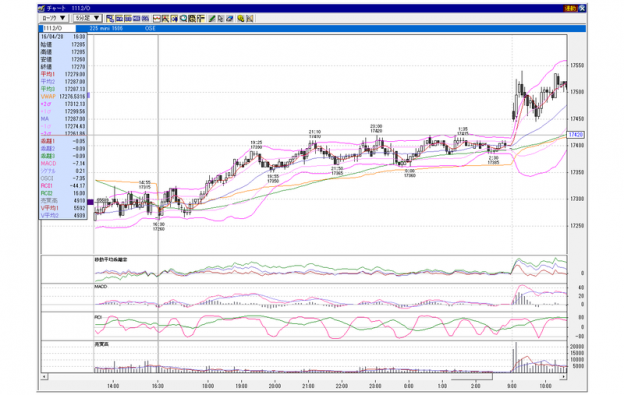Click the MACD indicator panel label

coord(101,286)
